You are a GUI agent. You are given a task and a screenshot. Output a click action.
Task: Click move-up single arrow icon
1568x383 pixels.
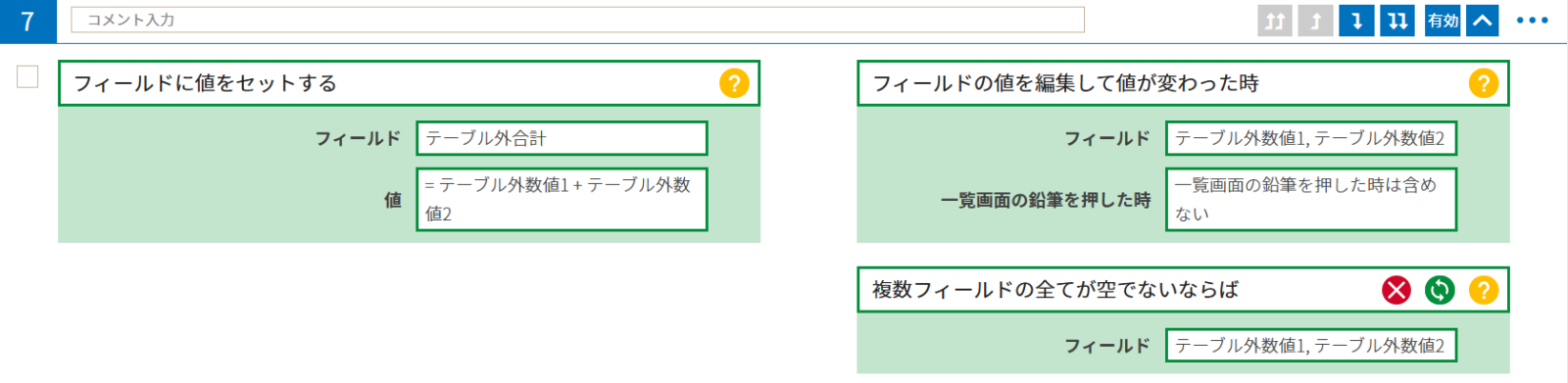(1316, 21)
